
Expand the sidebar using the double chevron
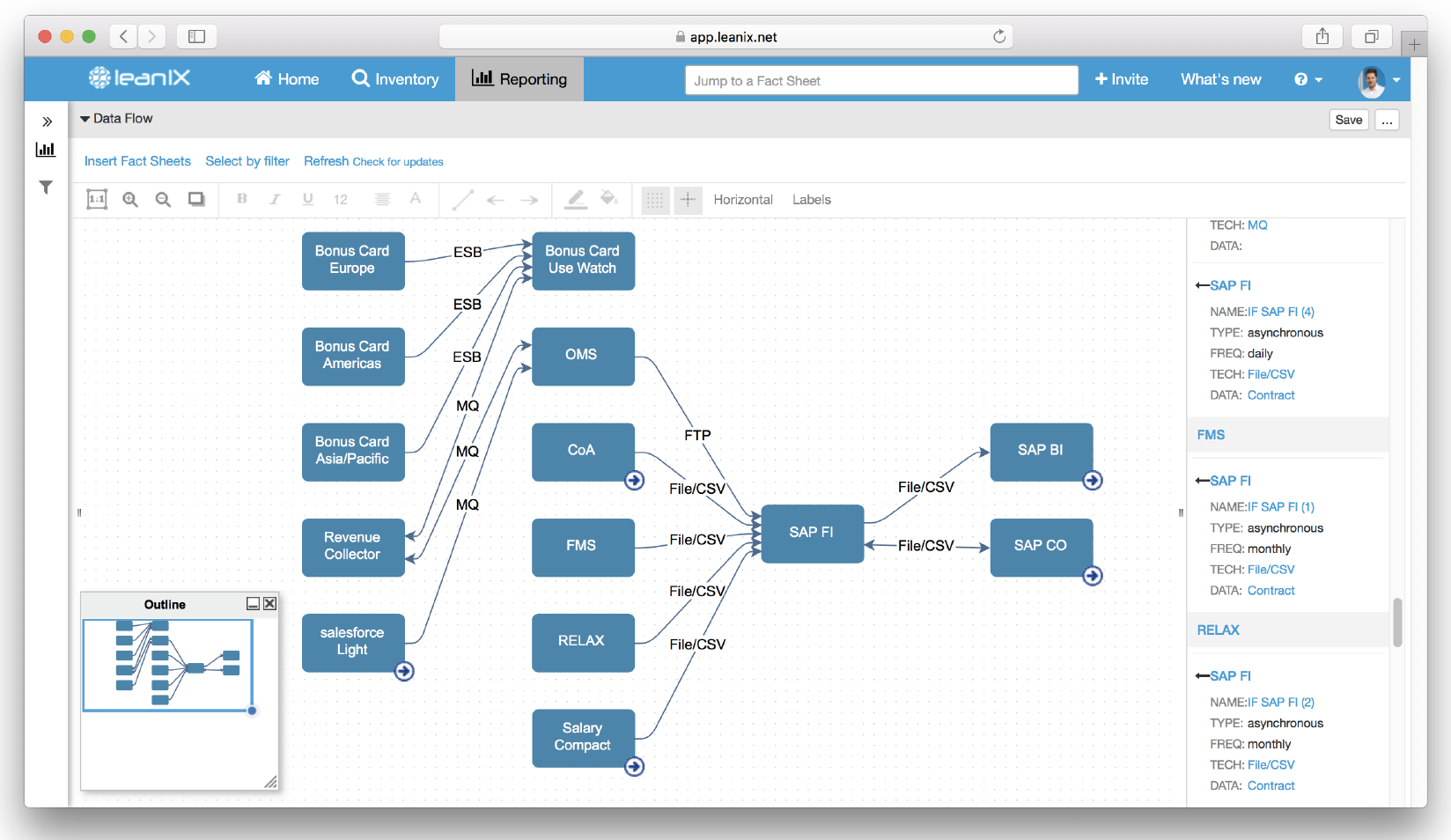pyautogui.click(x=46, y=122)
